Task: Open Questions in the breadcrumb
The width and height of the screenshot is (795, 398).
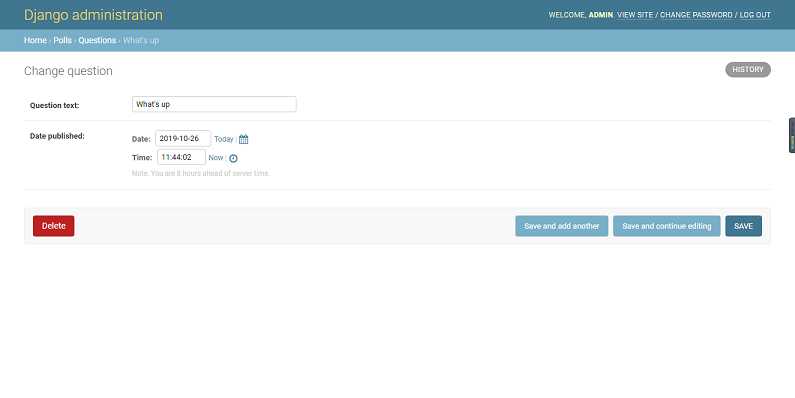Action: coord(97,40)
